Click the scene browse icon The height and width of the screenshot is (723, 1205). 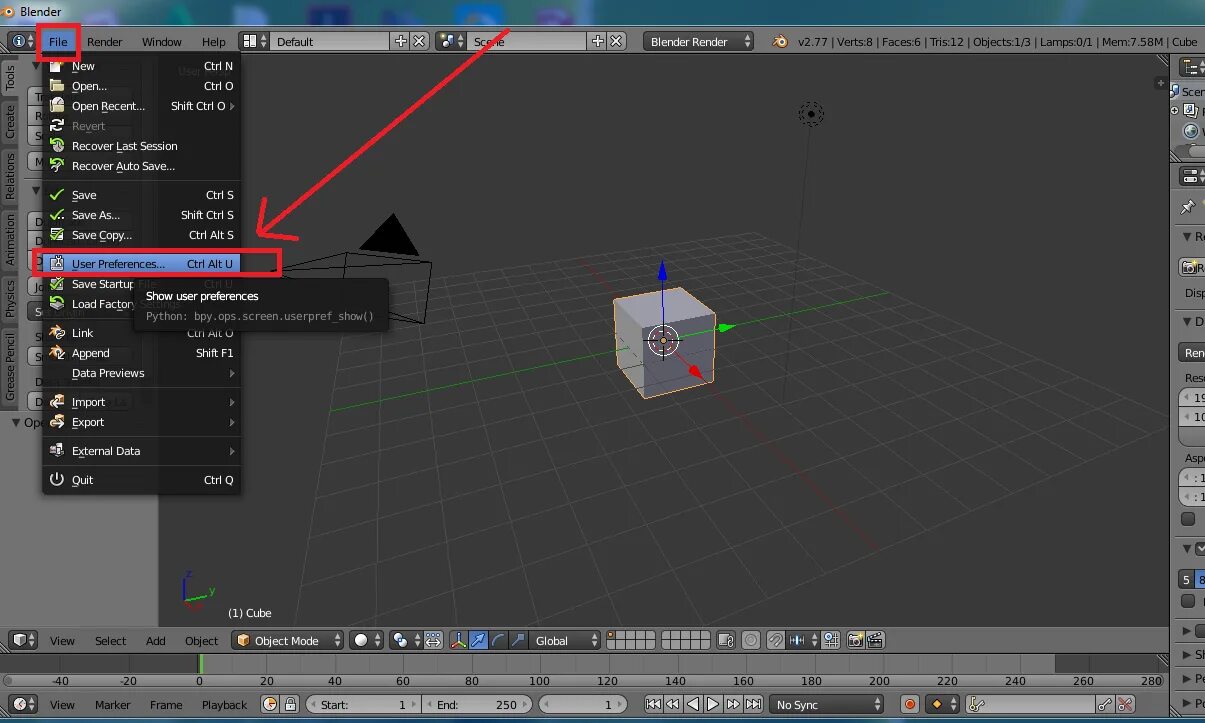pos(451,41)
